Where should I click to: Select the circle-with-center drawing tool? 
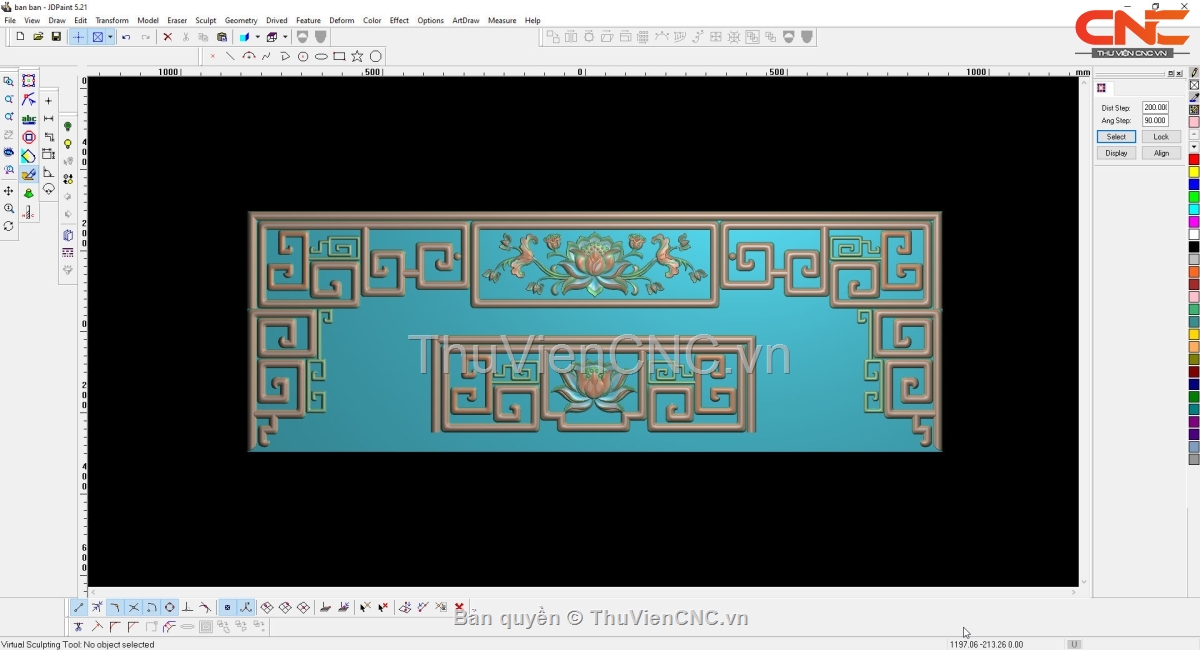click(x=303, y=57)
